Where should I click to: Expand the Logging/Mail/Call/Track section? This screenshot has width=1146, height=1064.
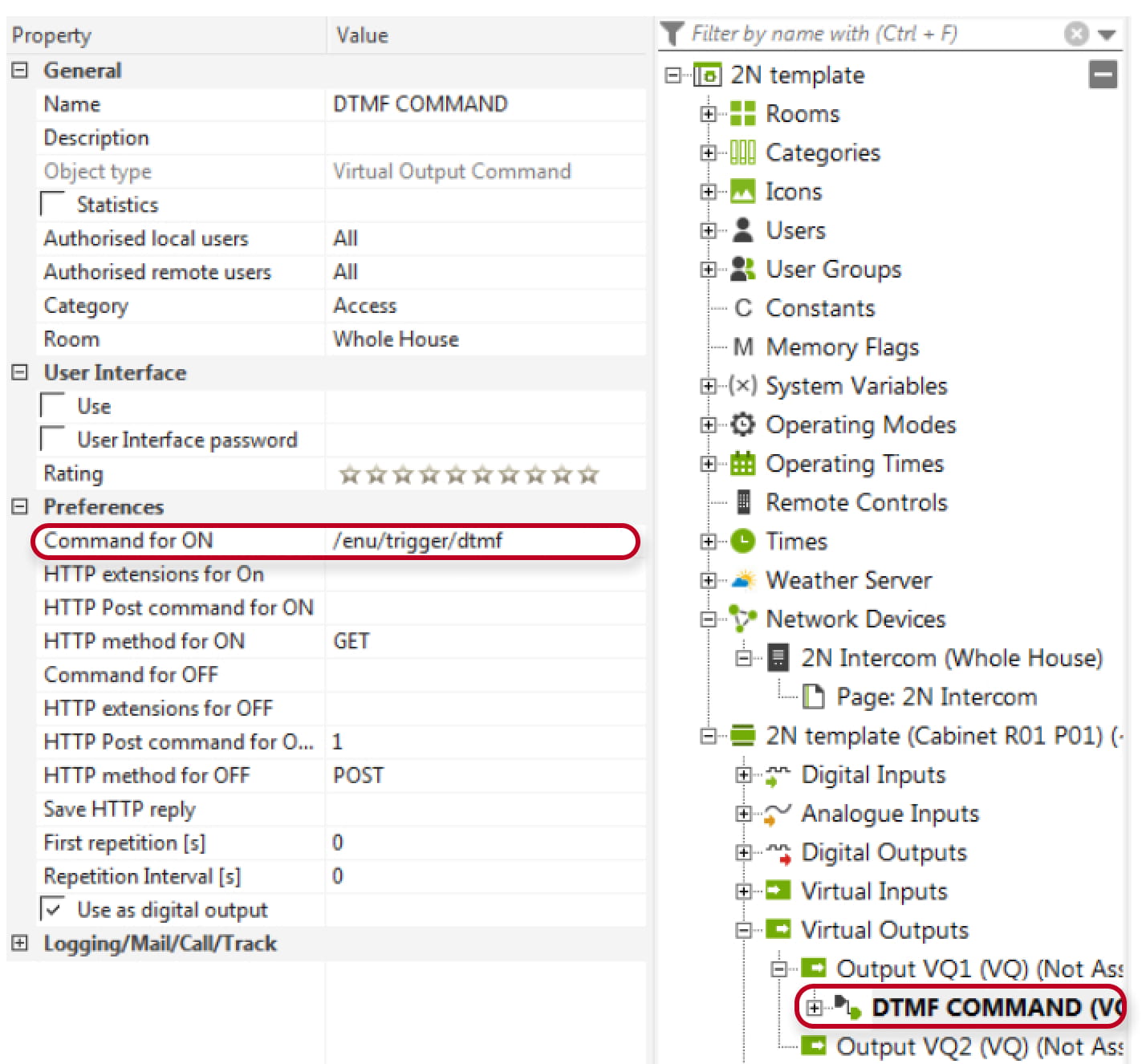[x=20, y=943]
